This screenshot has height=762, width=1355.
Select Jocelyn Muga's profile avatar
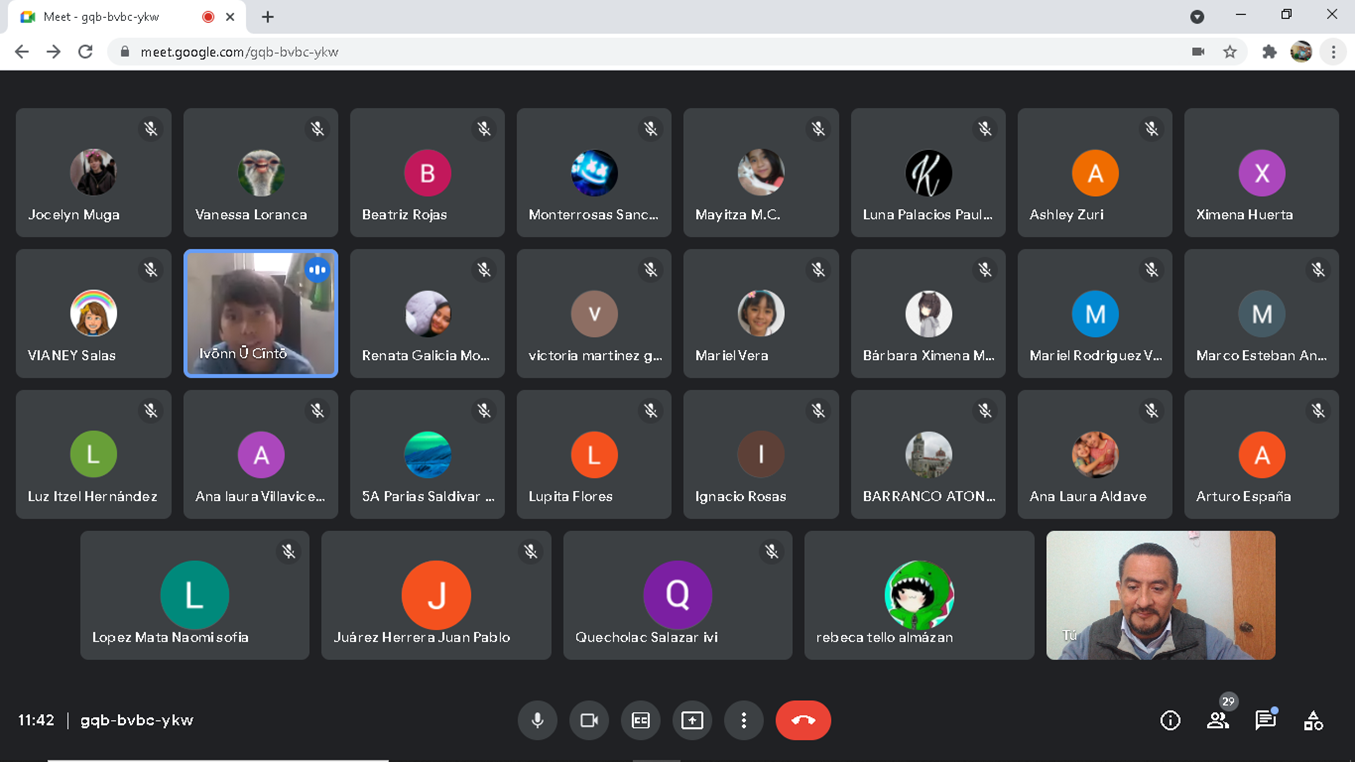tap(93, 173)
